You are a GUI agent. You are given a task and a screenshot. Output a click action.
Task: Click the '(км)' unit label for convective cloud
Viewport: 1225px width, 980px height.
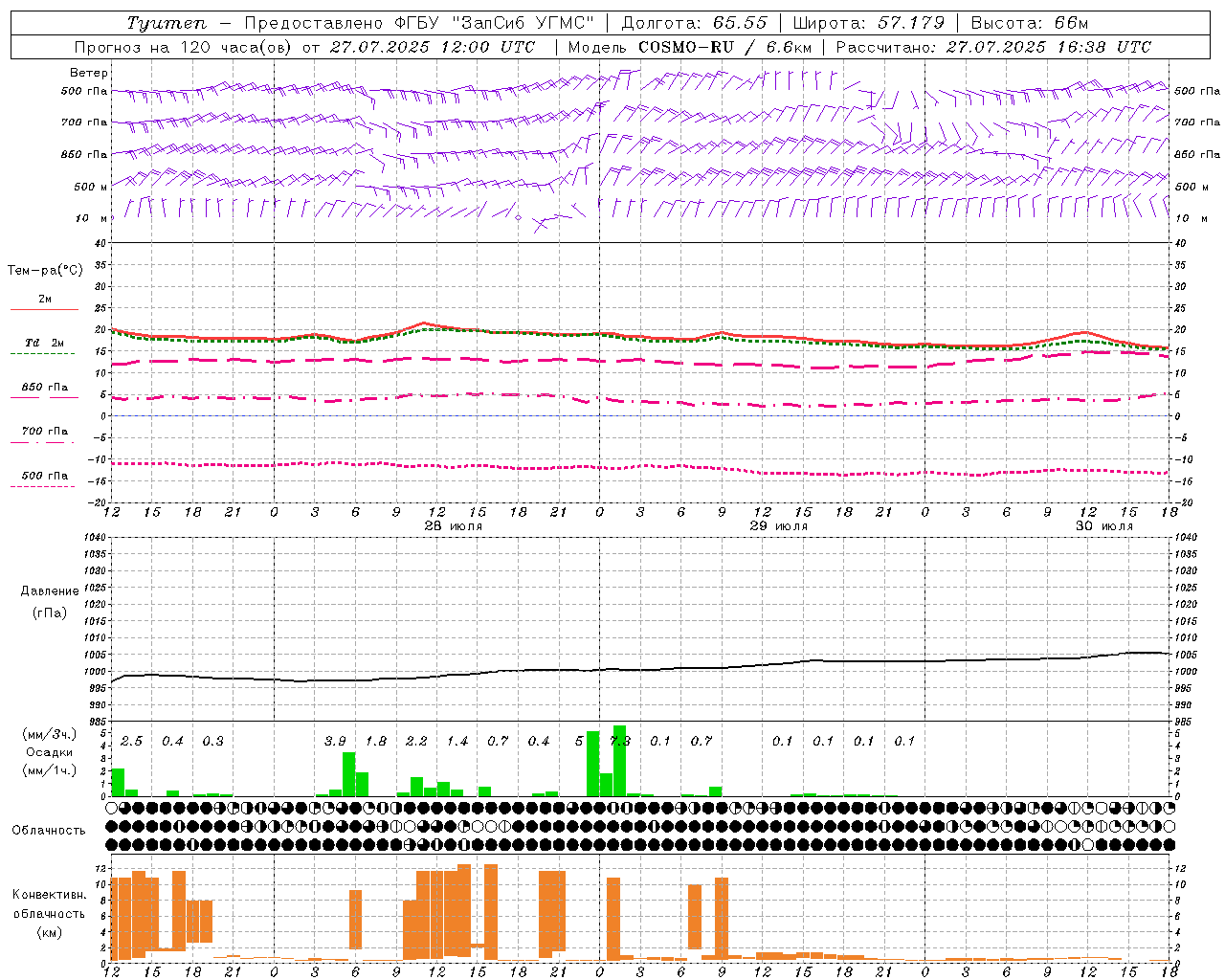pyautogui.click(x=49, y=932)
